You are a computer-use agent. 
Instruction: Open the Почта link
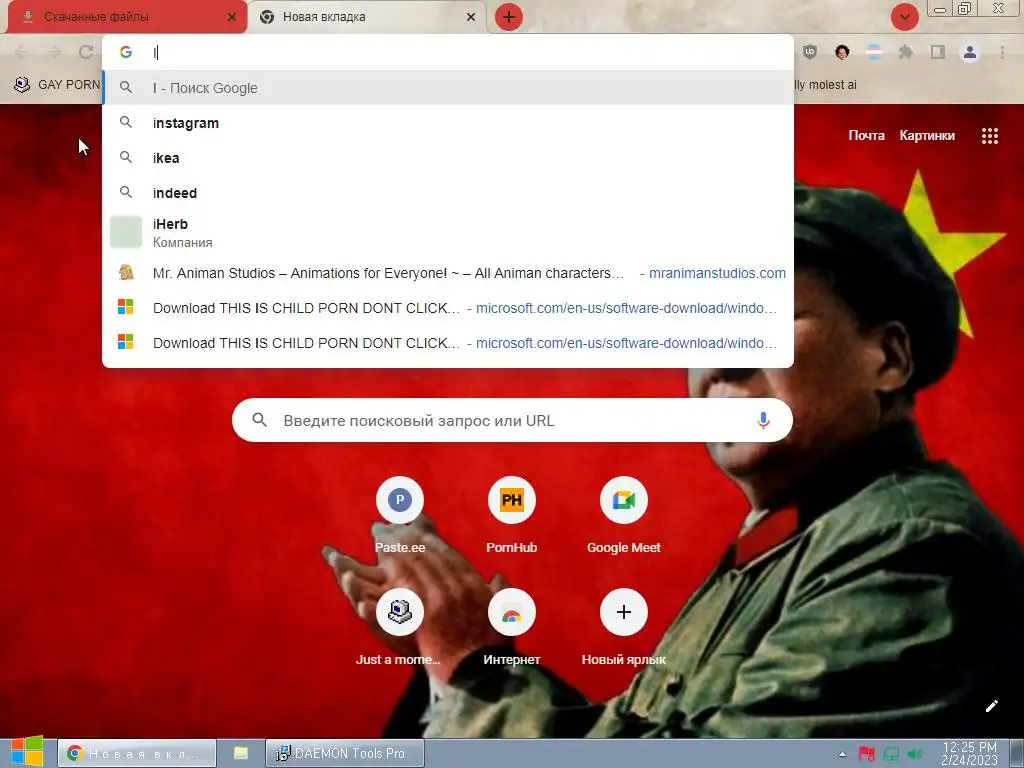(x=866, y=135)
